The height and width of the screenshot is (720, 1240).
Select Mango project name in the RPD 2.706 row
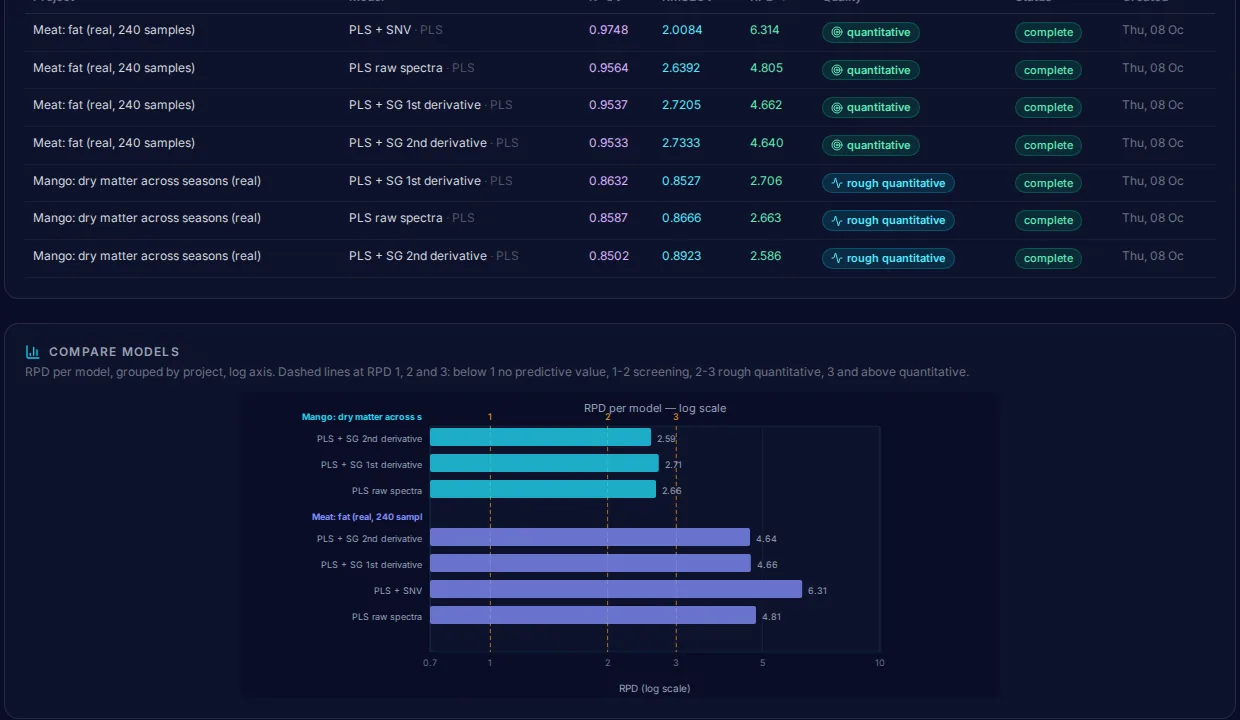coord(147,181)
